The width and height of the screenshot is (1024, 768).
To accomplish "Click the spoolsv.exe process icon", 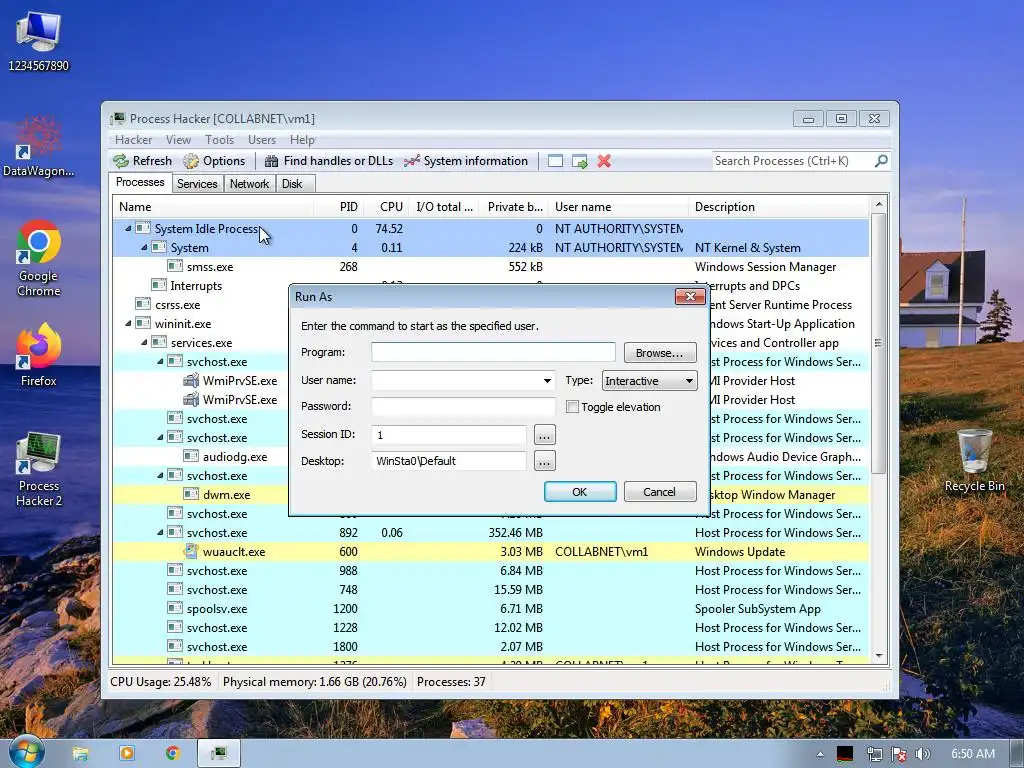I will (174, 608).
